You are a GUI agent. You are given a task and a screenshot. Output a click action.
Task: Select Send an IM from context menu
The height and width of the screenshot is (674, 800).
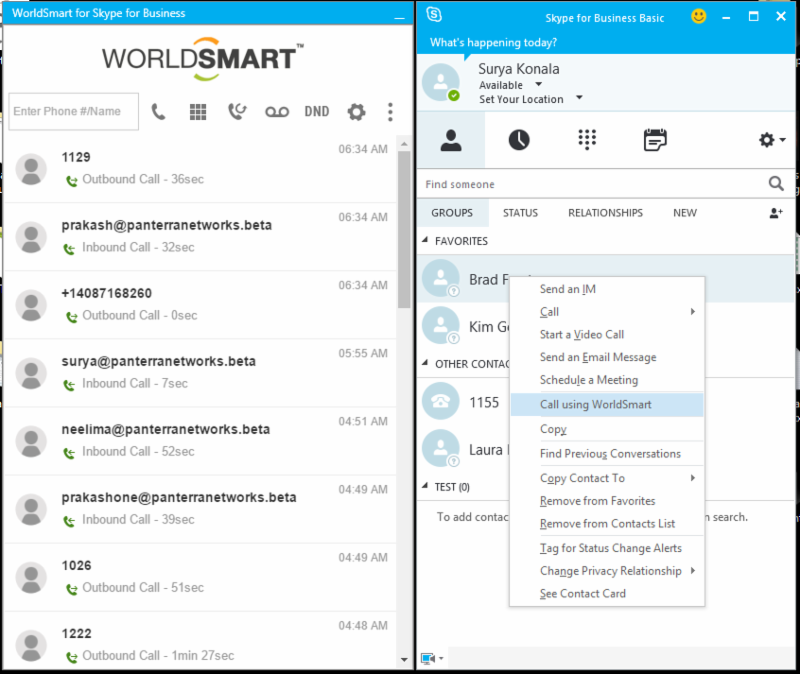pyautogui.click(x=607, y=289)
